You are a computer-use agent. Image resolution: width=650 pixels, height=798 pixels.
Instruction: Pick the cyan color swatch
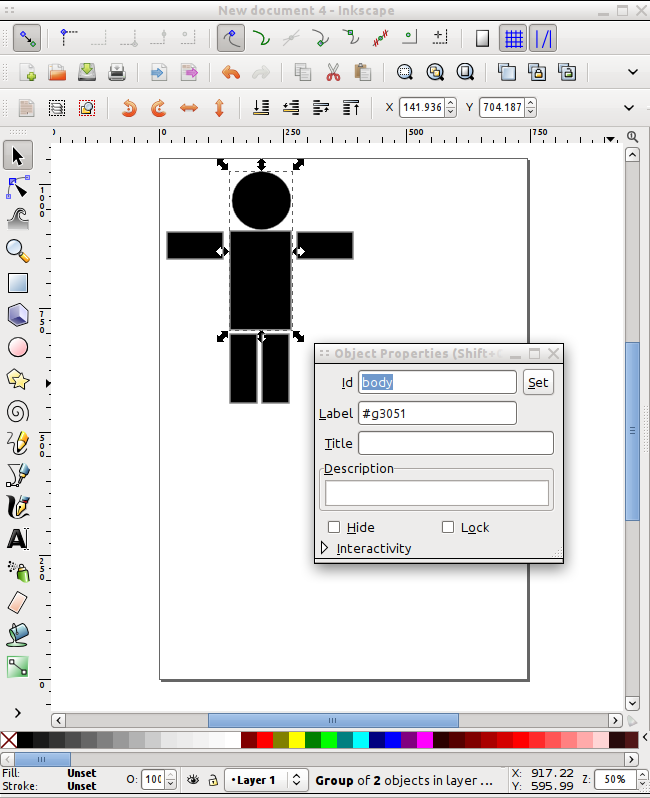[361, 739]
